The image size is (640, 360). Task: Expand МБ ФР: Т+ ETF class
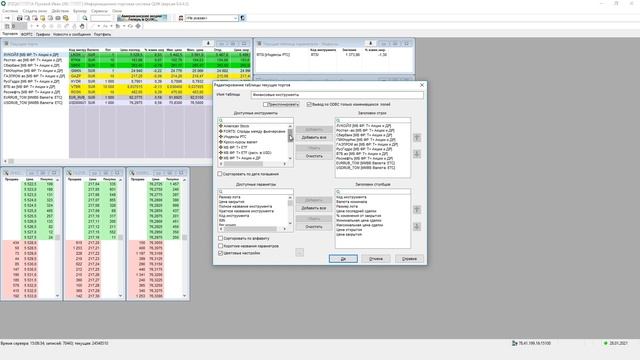(x=221, y=147)
